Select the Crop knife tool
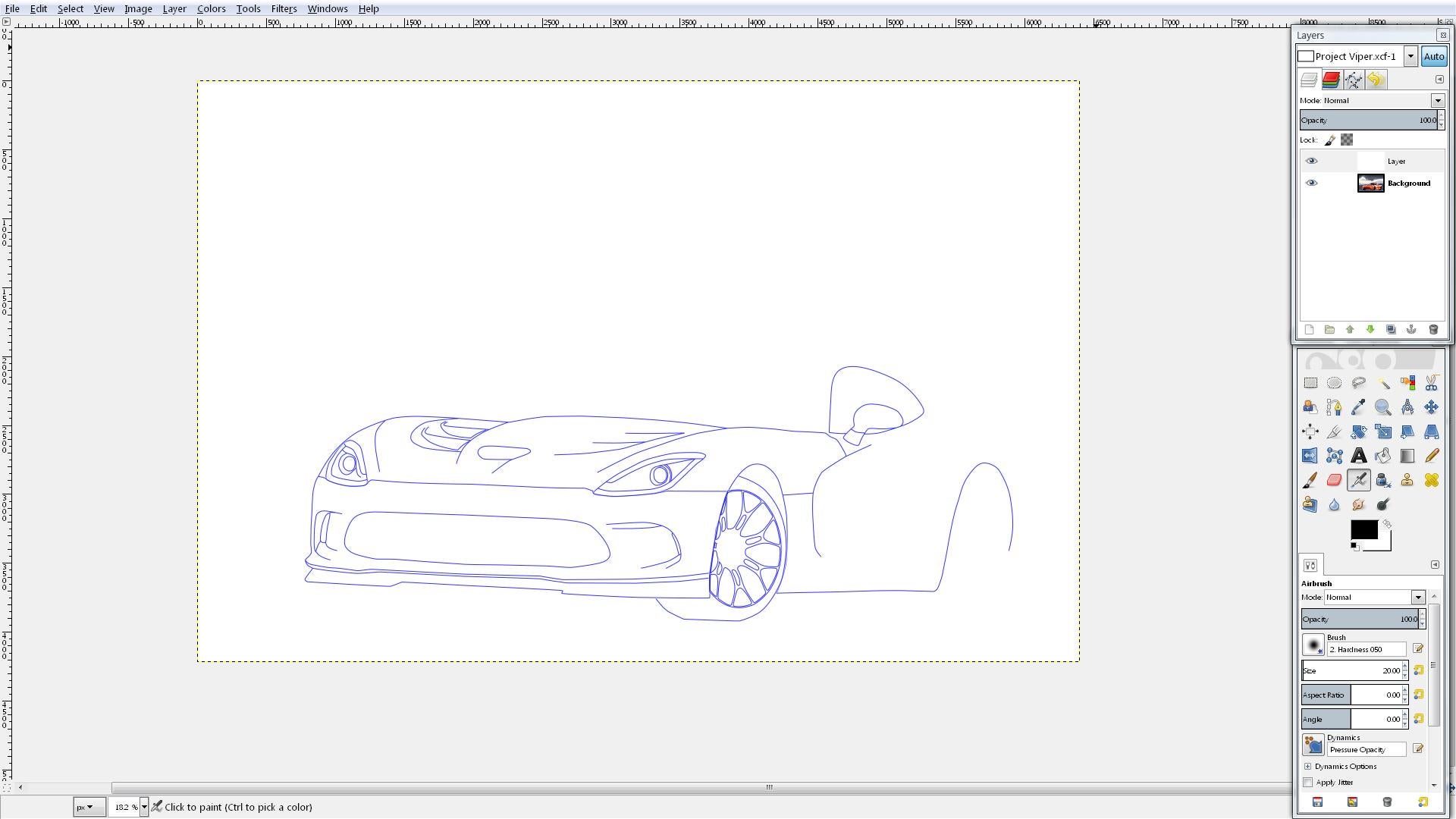Image resolution: width=1456 pixels, height=819 pixels. pos(1335,431)
